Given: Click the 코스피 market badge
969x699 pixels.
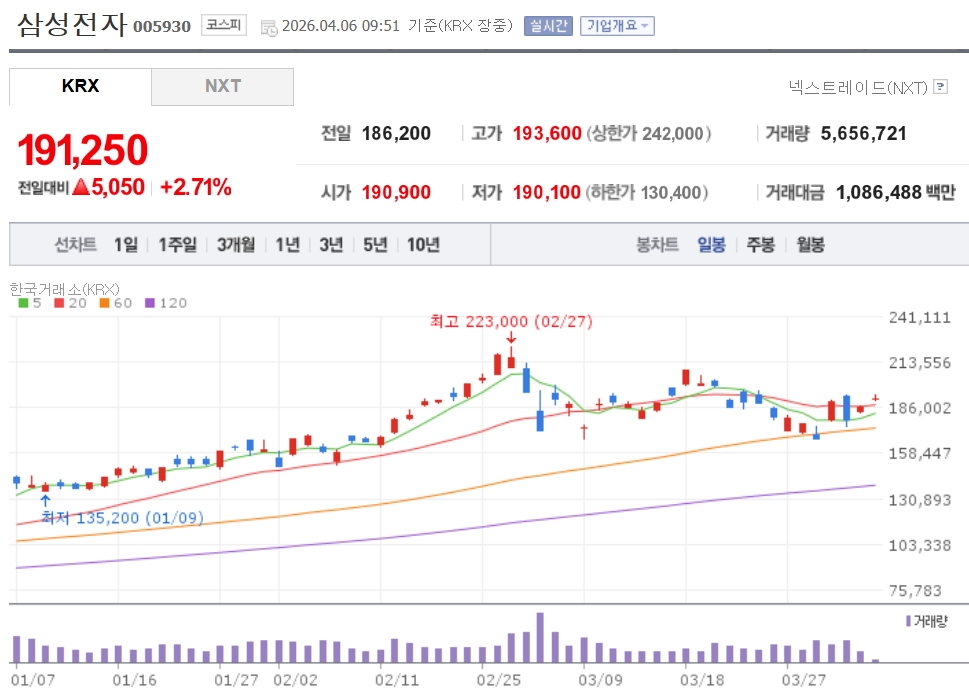Looking at the screenshot, I should (223, 25).
